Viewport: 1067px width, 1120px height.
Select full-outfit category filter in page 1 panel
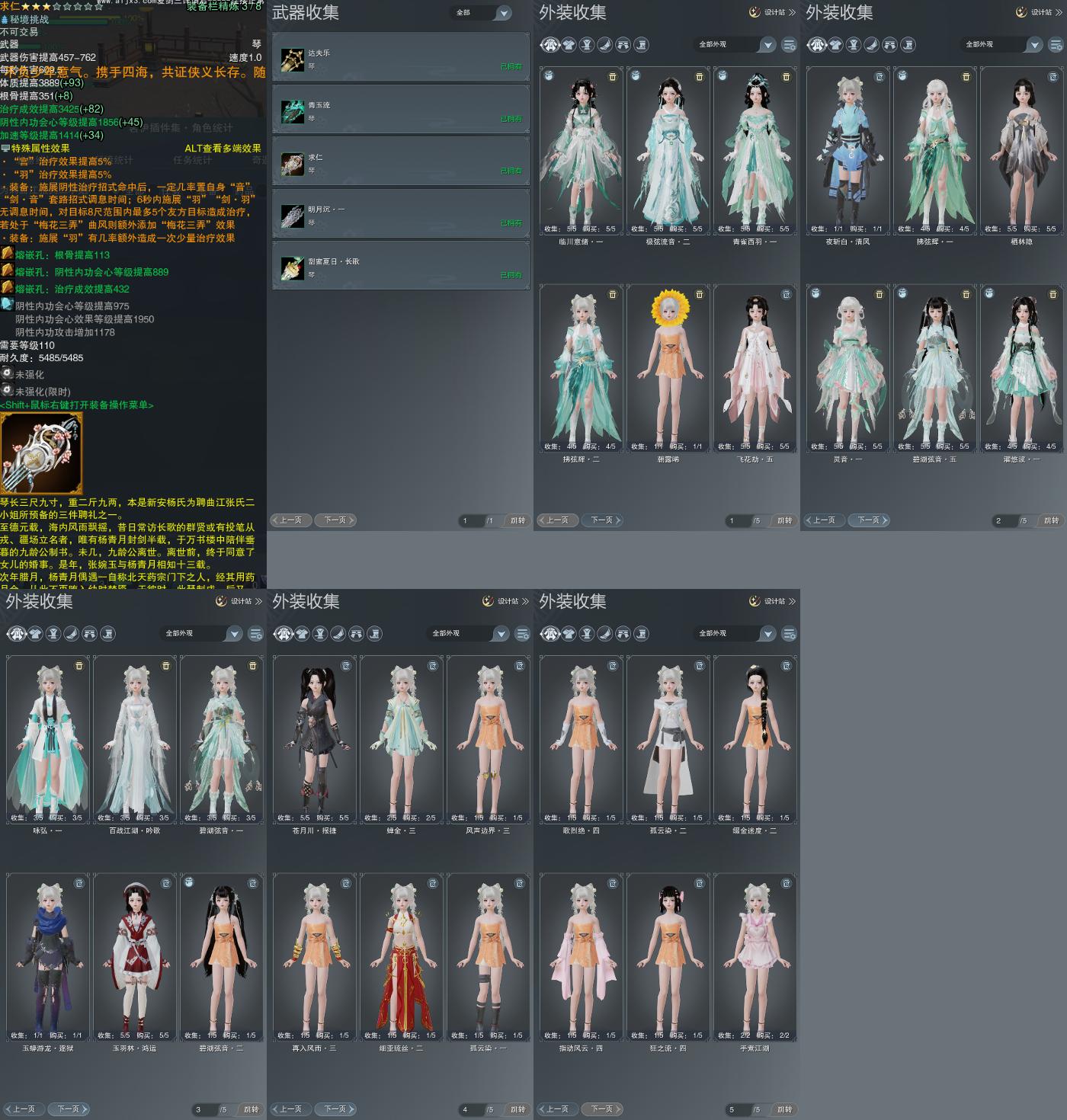[550, 45]
